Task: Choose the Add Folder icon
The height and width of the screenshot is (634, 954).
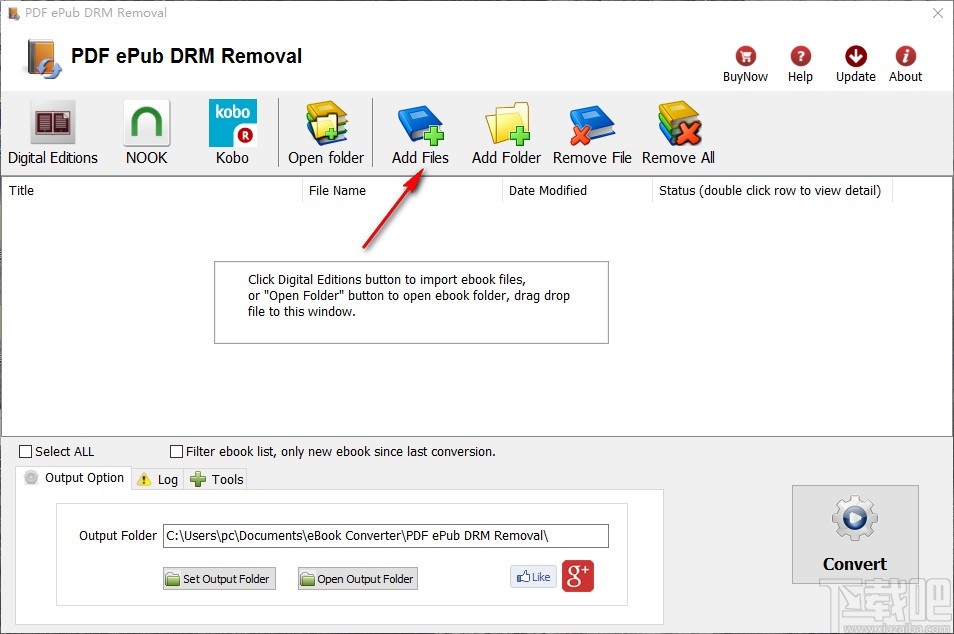Action: [506, 133]
